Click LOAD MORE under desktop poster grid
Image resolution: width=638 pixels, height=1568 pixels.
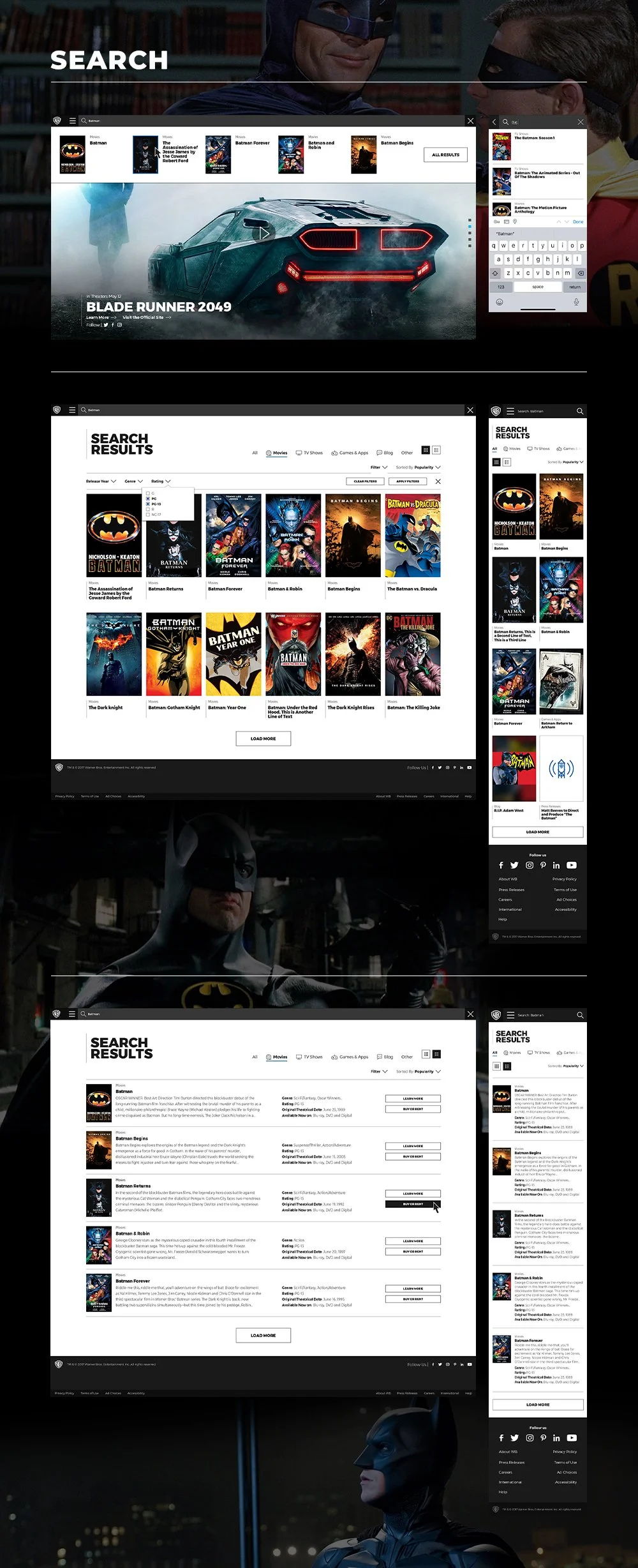coord(263,739)
